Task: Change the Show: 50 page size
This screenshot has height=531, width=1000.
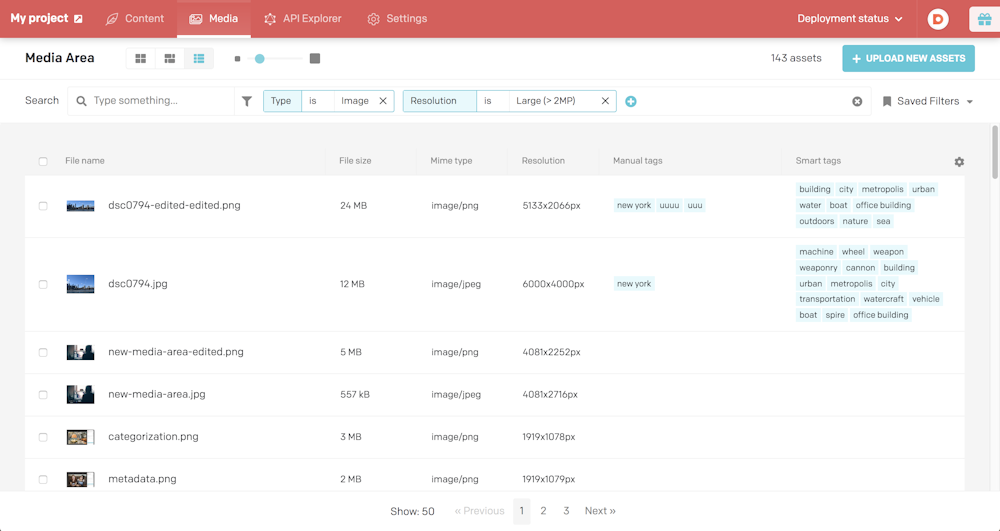Action: (x=412, y=511)
